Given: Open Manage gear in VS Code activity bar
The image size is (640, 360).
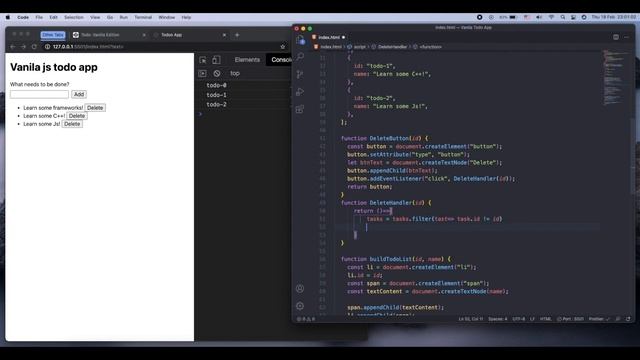Looking at the screenshot, I should click(300, 306).
